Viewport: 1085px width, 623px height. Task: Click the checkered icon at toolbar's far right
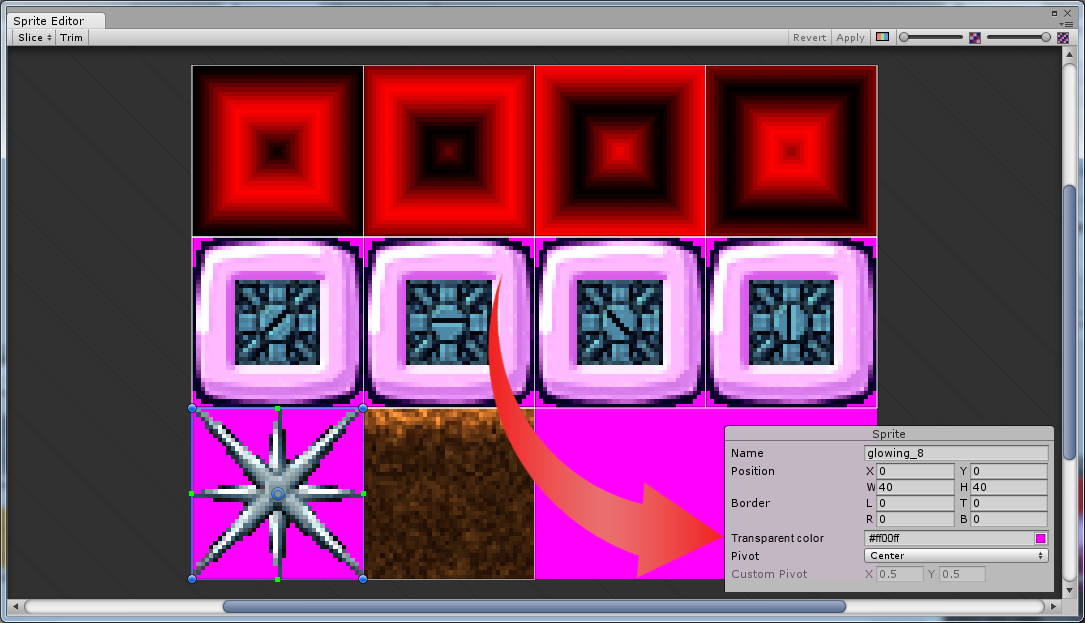1062,36
